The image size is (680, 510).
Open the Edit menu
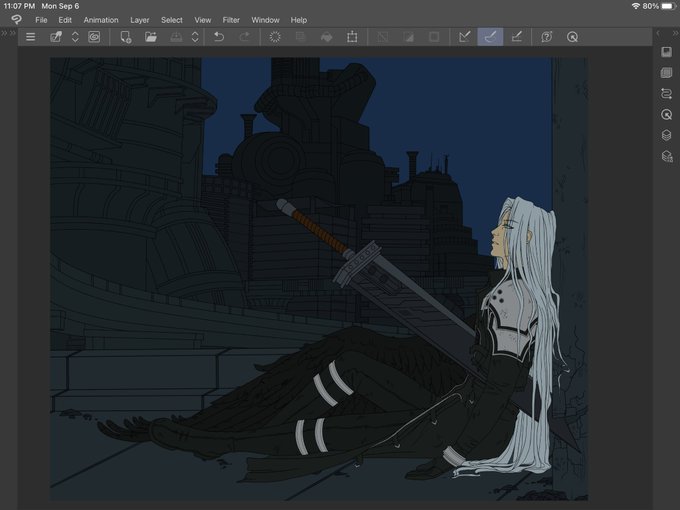coord(65,20)
